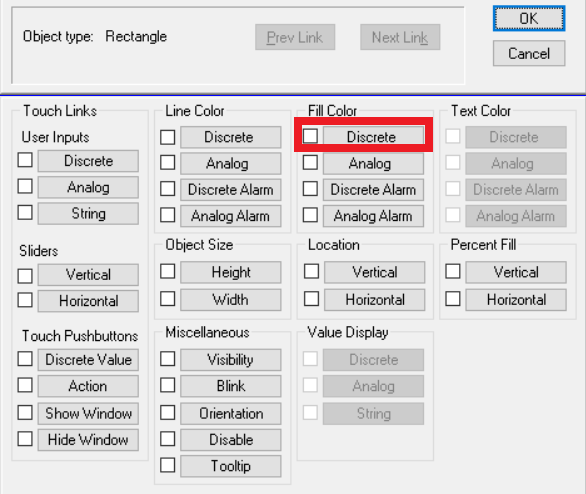Check the Orientation checkbox
Screen dimensions: 586x494
(x=167, y=413)
